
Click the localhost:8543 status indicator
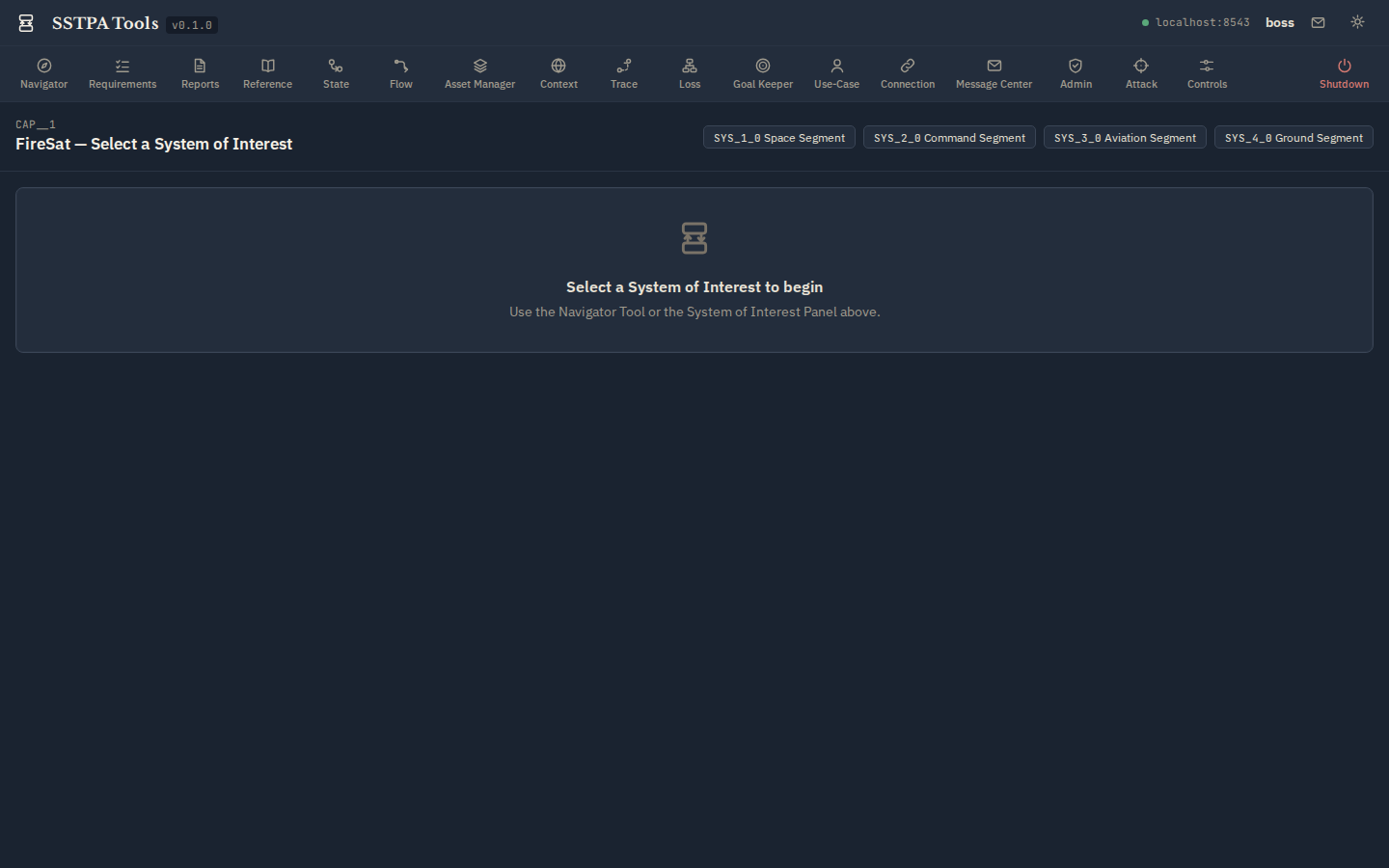(1196, 22)
